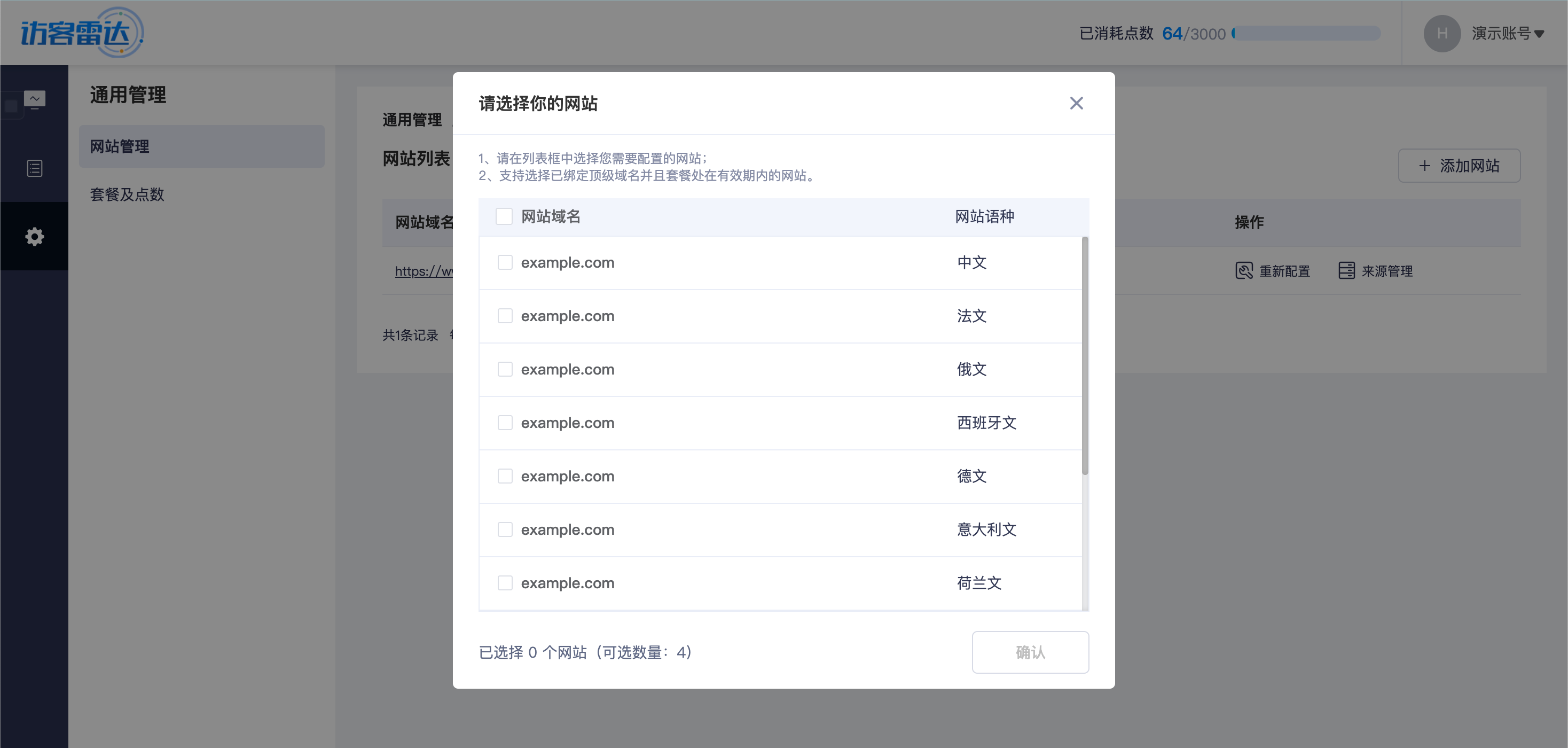Open settings via the gear icon
Viewport: 1568px width, 748px height.
click(x=35, y=236)
